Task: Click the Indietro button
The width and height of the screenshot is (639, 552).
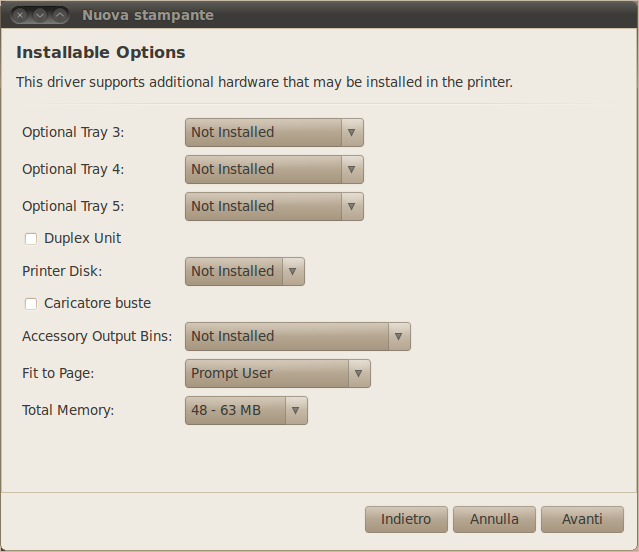Action: pyautogui.click(x=406, y=519)
